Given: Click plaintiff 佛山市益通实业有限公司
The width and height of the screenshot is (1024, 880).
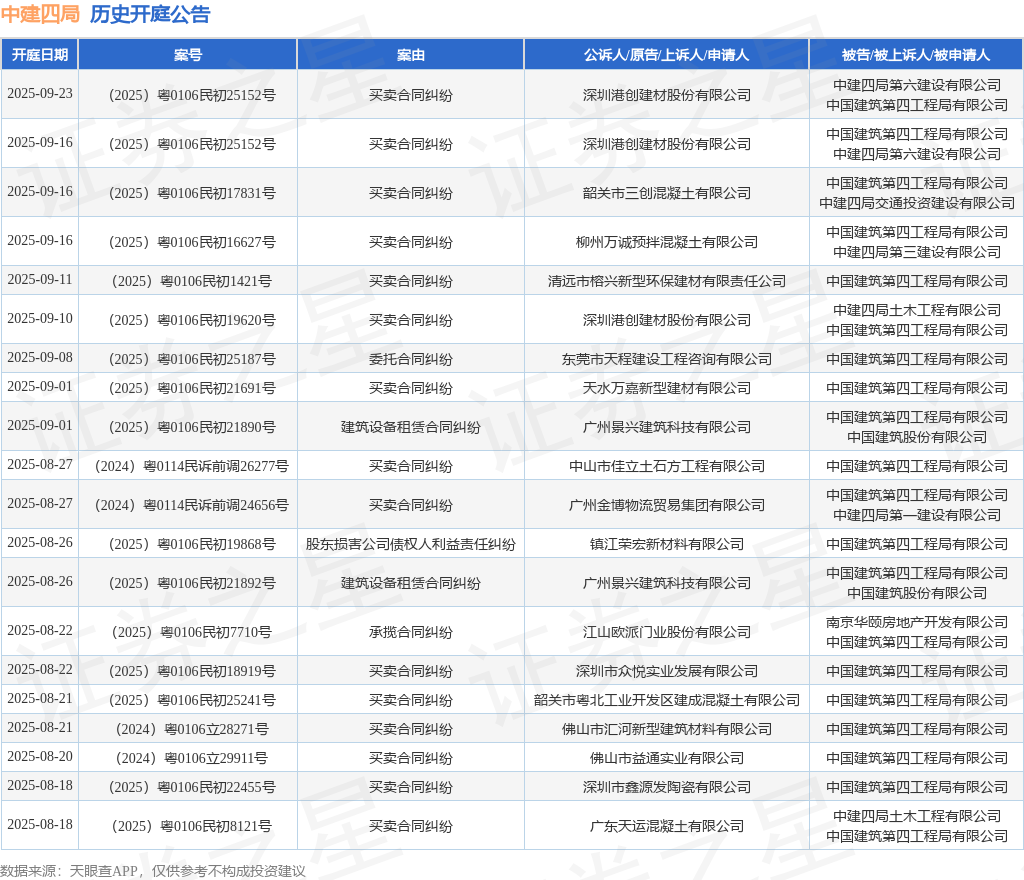Looking at the screenshot, I should click(667, 758).
